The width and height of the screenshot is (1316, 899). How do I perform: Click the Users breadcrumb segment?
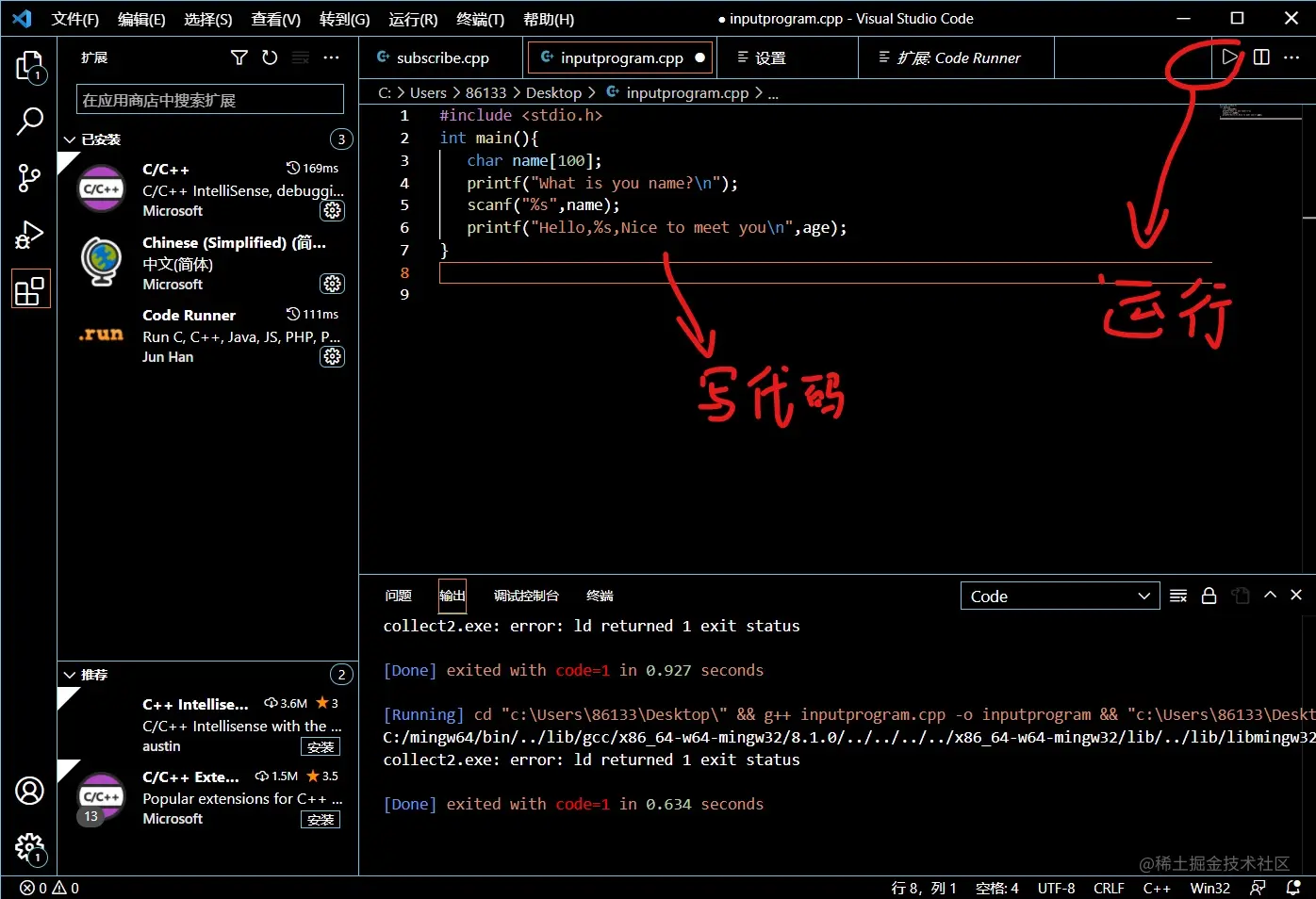tap(428, 92)
